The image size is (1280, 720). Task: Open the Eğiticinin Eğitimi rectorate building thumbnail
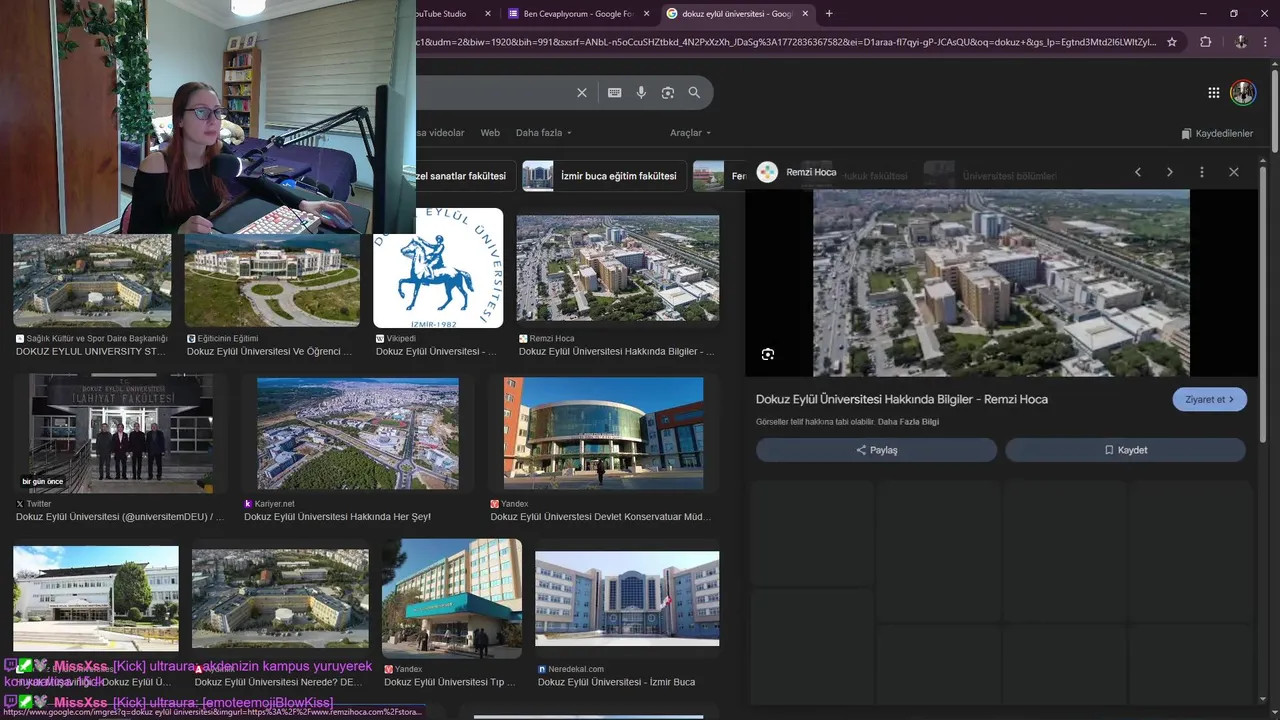click(x=272, y=279)
